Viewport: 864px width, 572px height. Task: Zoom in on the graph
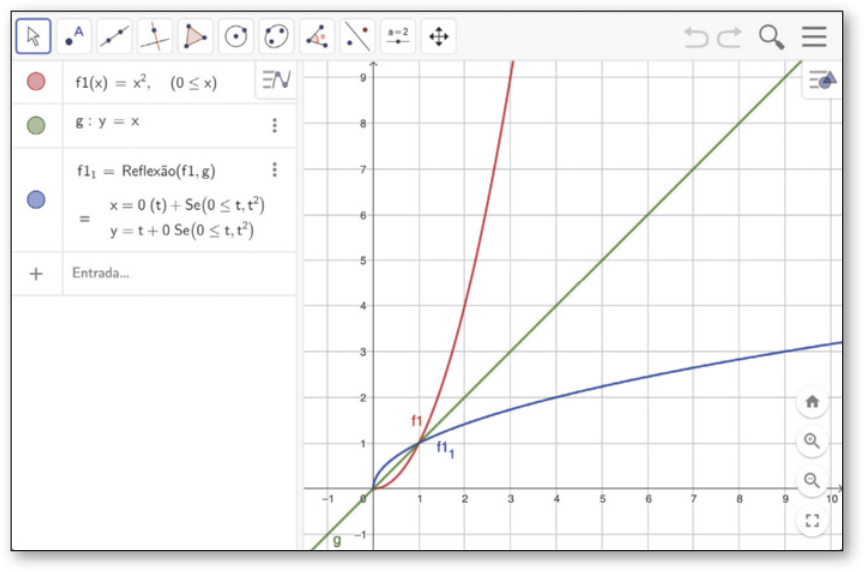click(x=812, y=441)
